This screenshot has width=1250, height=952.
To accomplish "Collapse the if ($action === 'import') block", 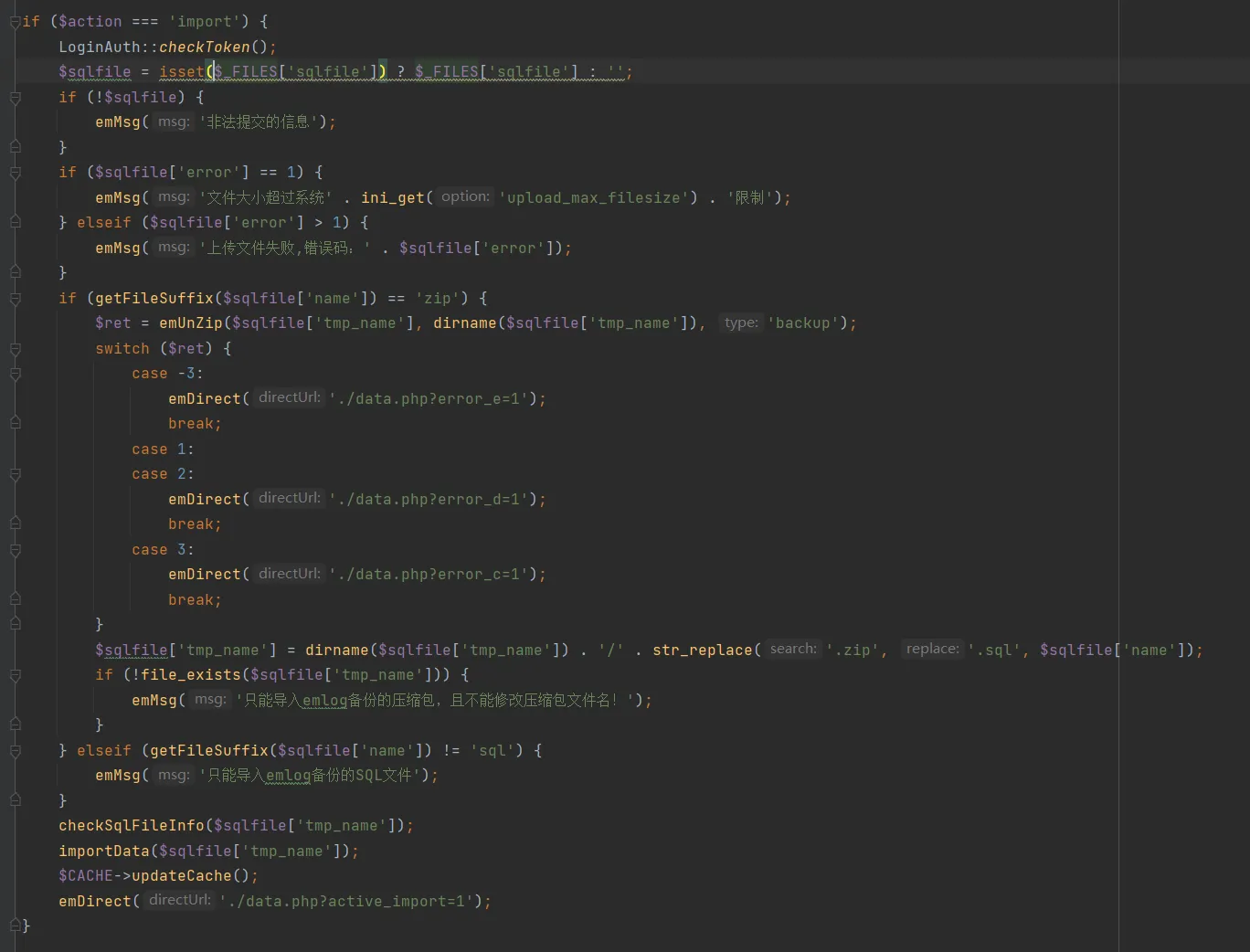I will tap(15, 22).
